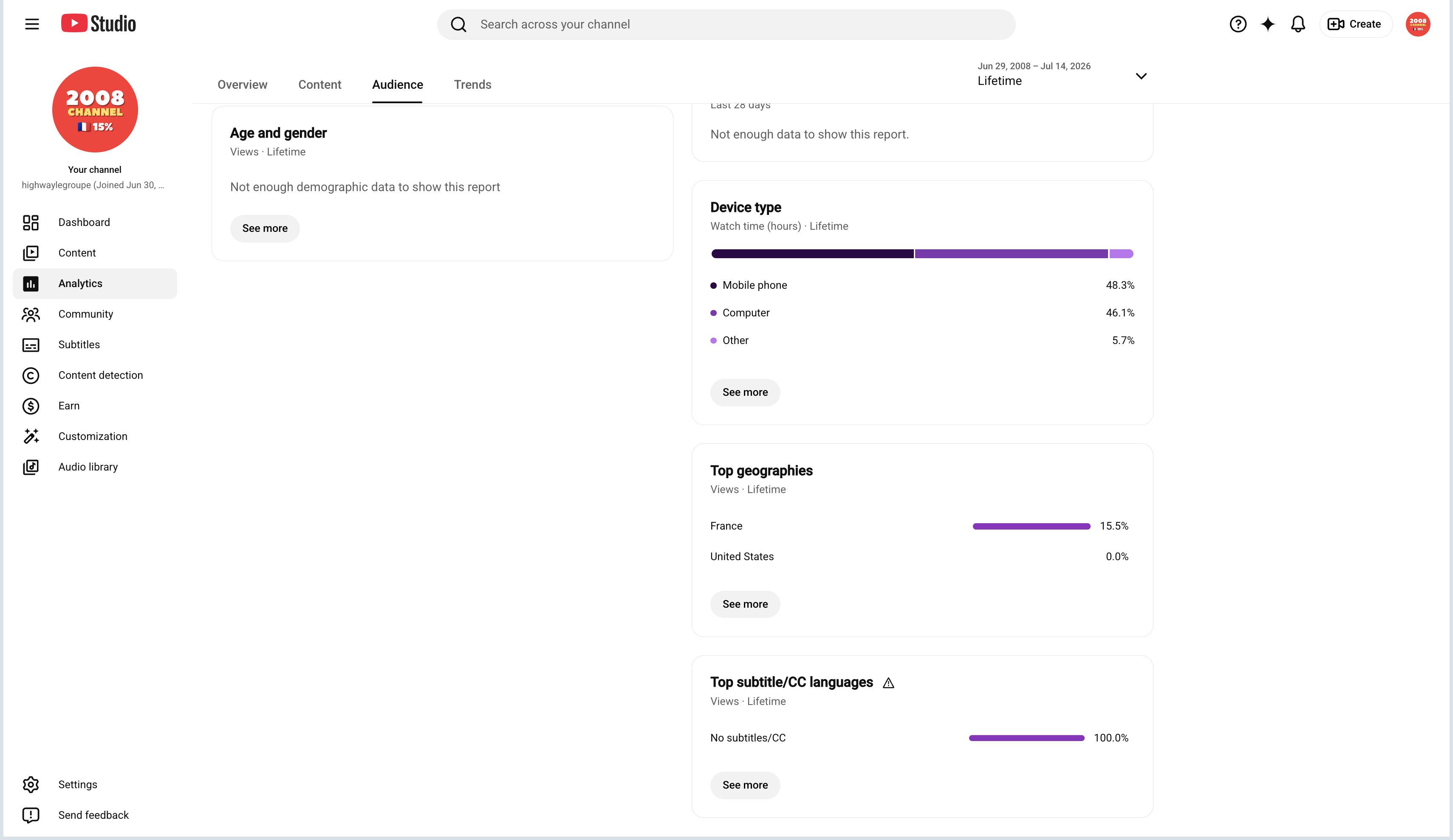Click the 100.0% No subtitles value
Screen dimensions: 1453x840
click(1111, 738)
